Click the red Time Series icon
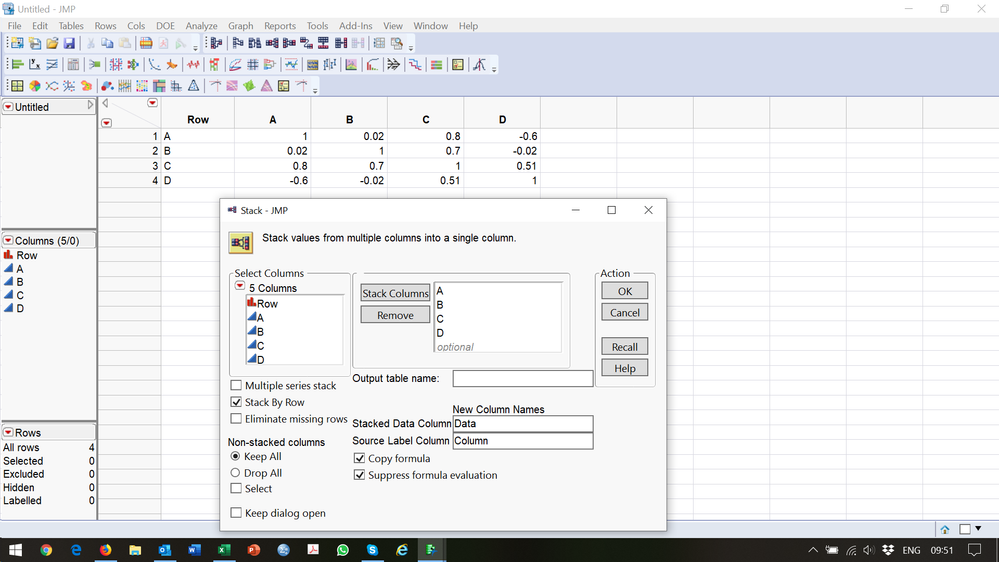Screen dimensions: 999x562 (193, 64)
